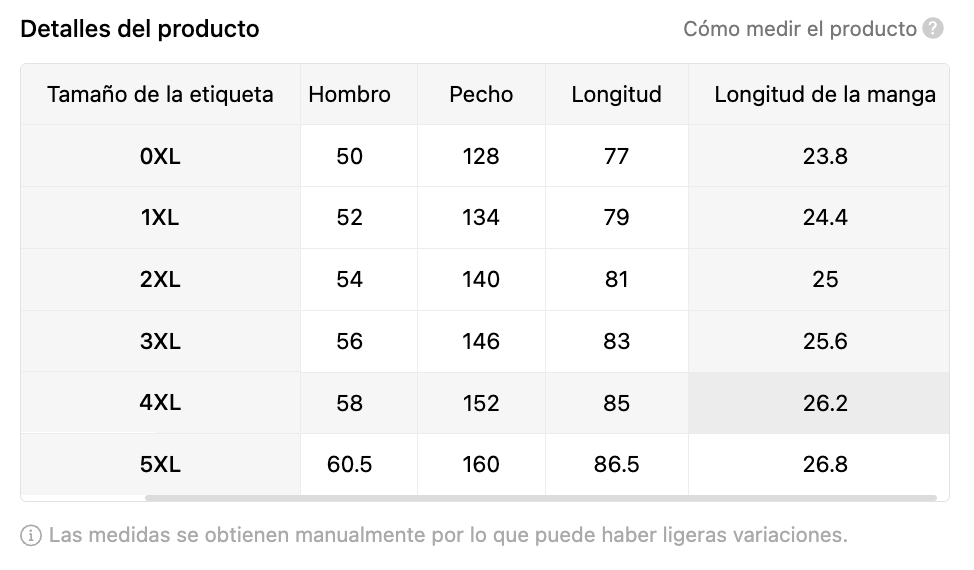Click the 'Longitud' column header
Viewport: 974px width, 570px height.
616,94
